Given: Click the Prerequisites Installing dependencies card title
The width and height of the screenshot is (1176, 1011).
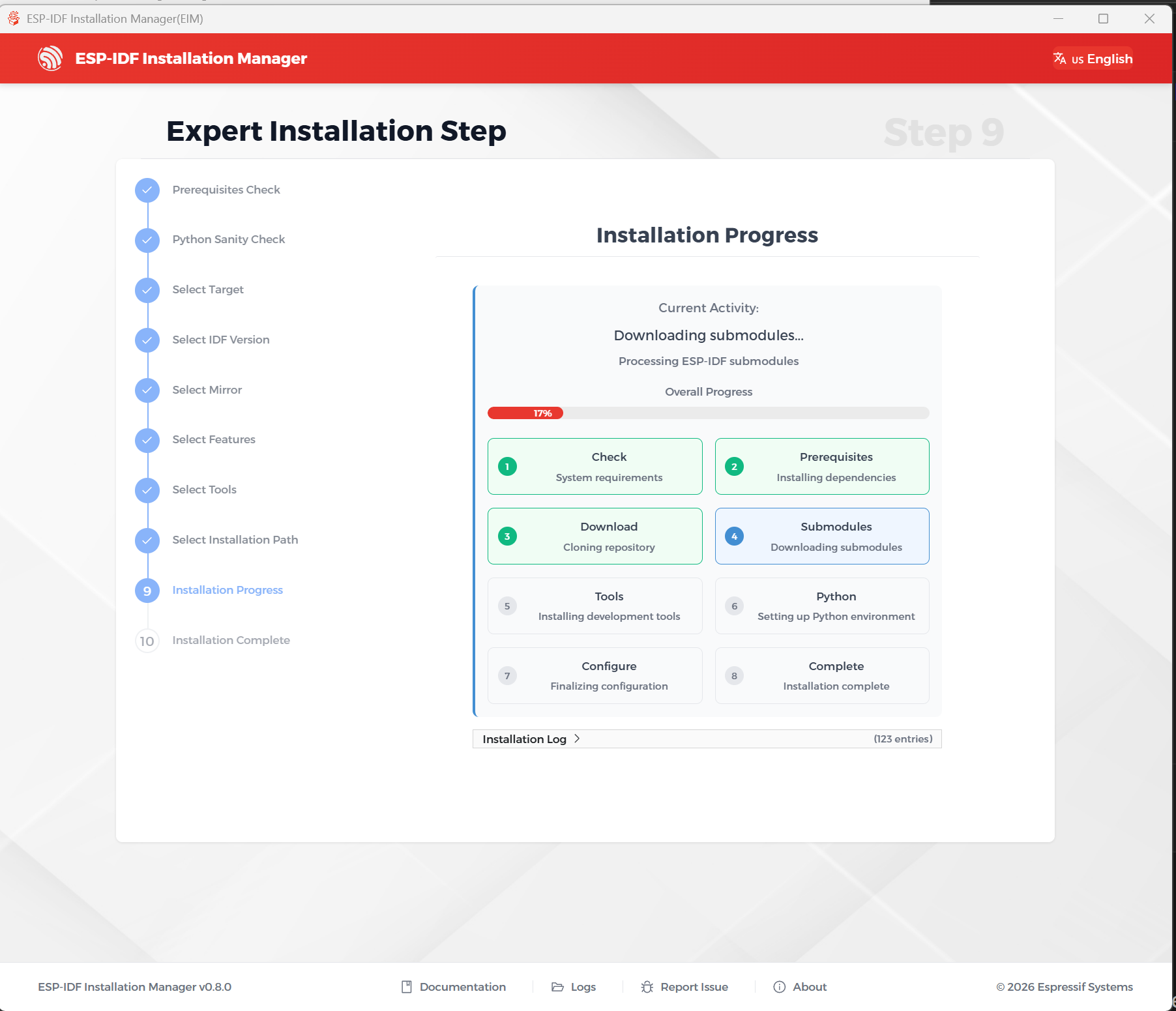Looking at the screenshot, I should 836,457.
